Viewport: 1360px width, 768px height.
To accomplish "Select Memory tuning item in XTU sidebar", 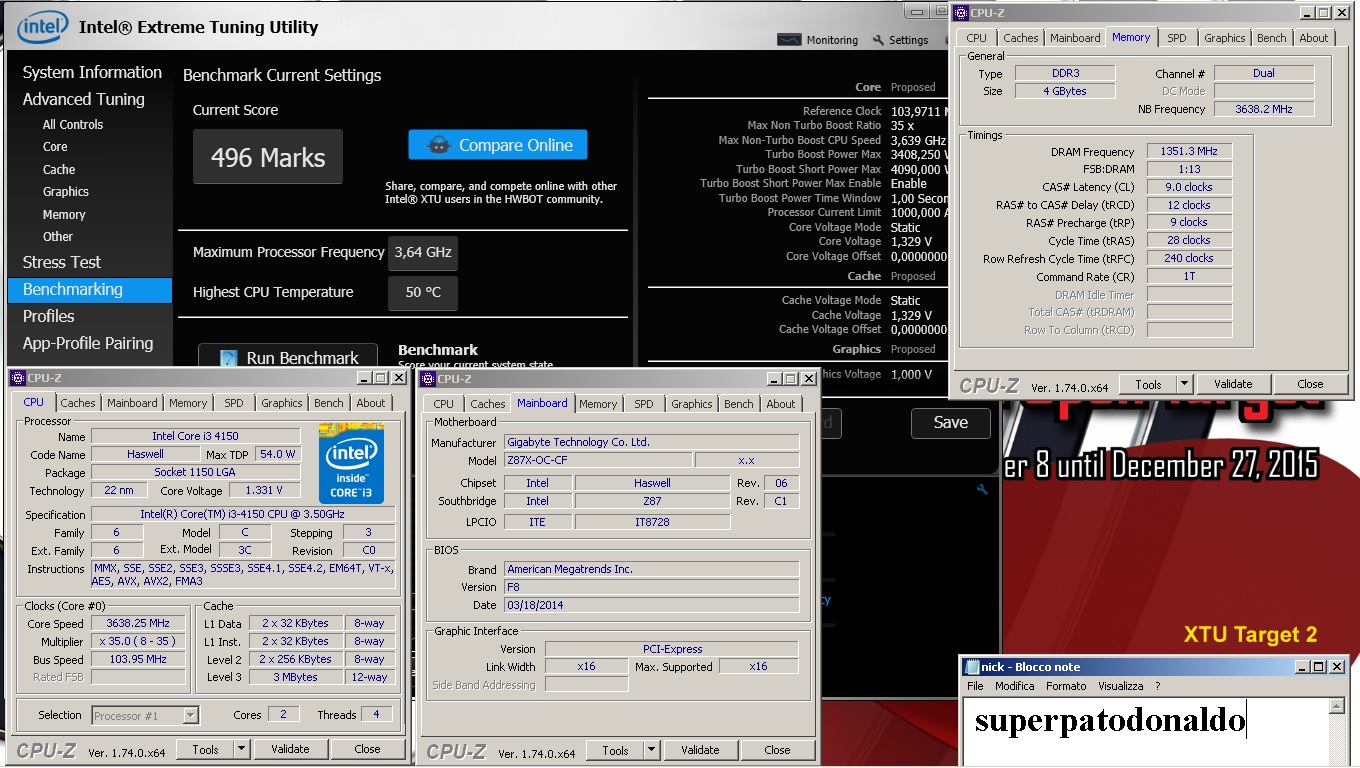I will click(64, 214).
